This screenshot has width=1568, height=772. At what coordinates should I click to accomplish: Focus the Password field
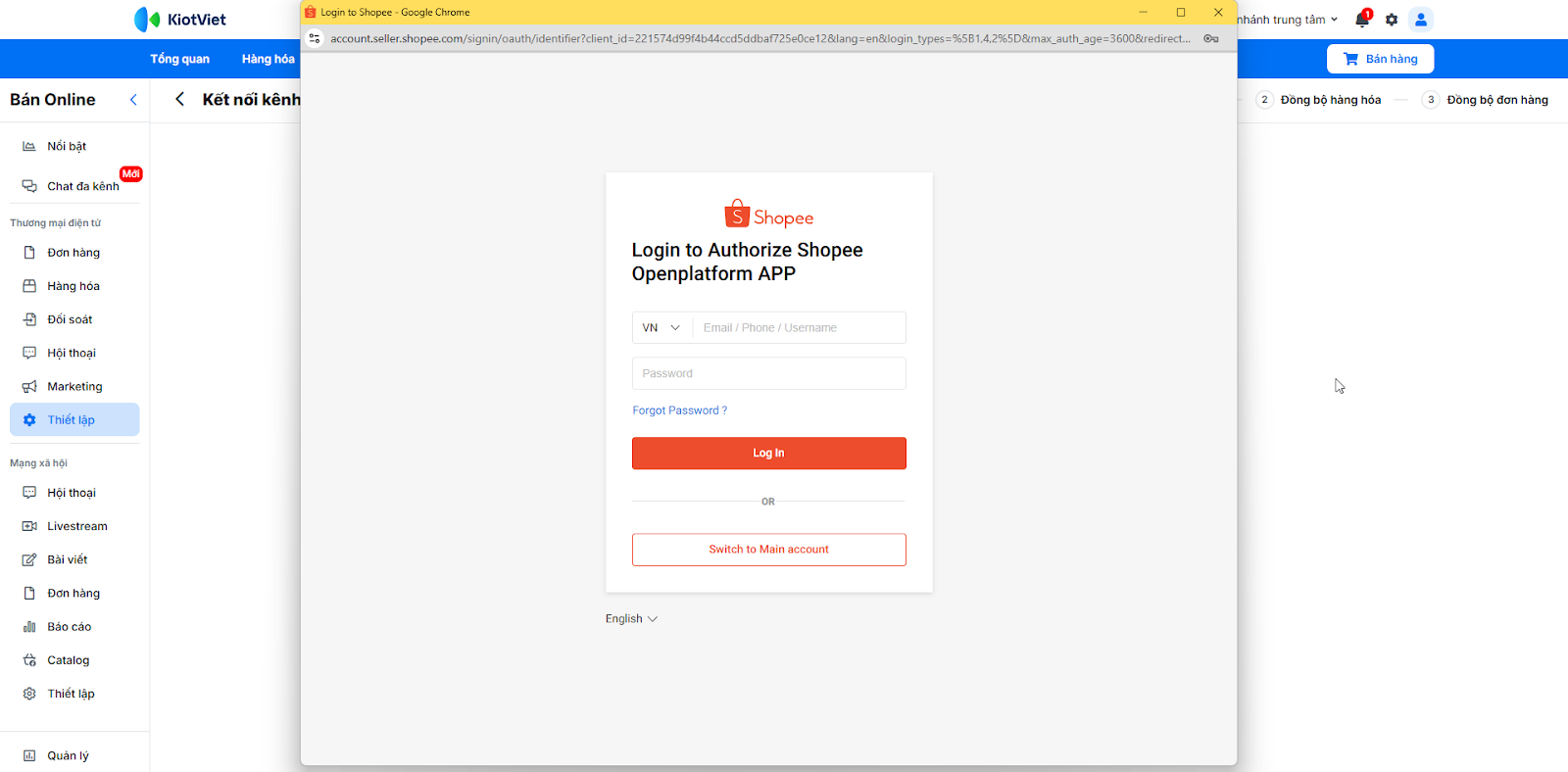(769, 373)
